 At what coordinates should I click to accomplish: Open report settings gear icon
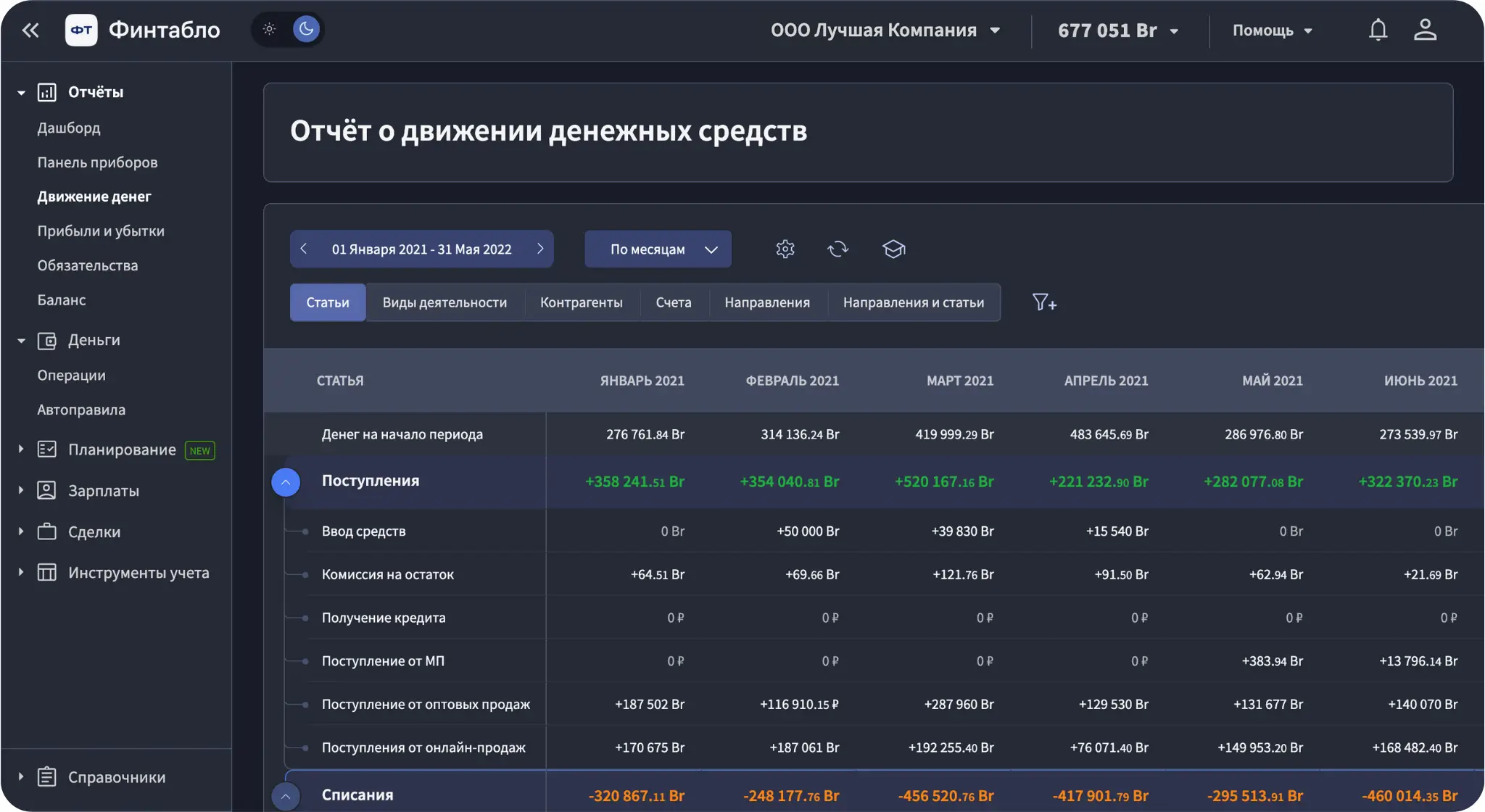785,249
